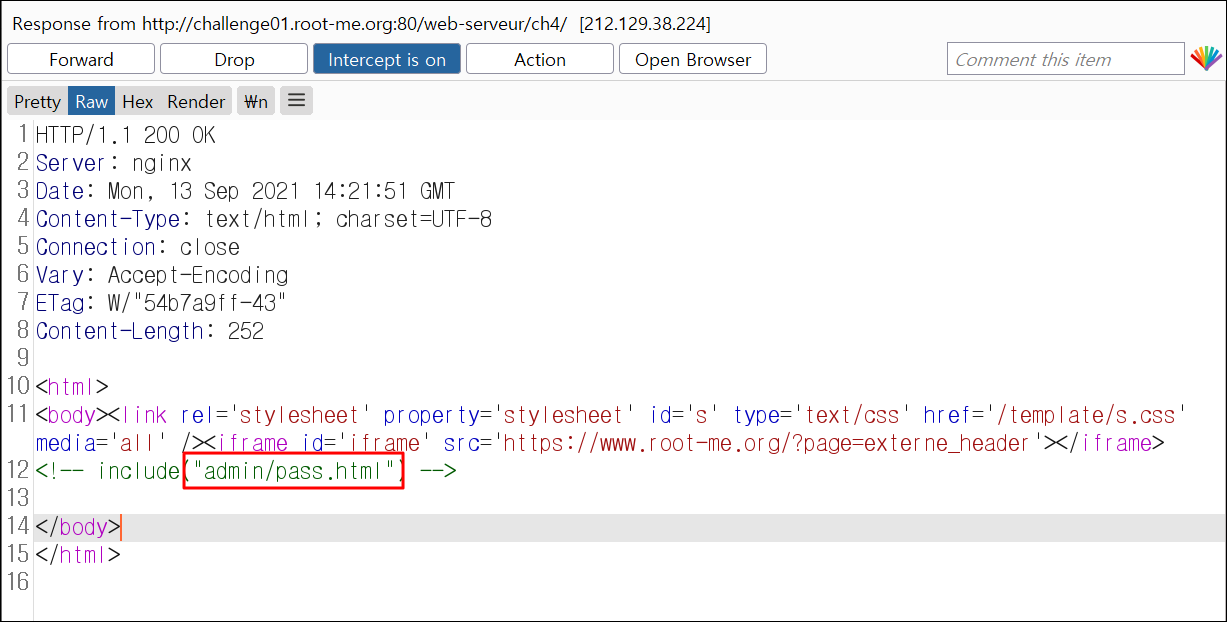Click the Vary: Accept-Encoding header
Screen dimensions: 1227x622
[x=162, y=275]
